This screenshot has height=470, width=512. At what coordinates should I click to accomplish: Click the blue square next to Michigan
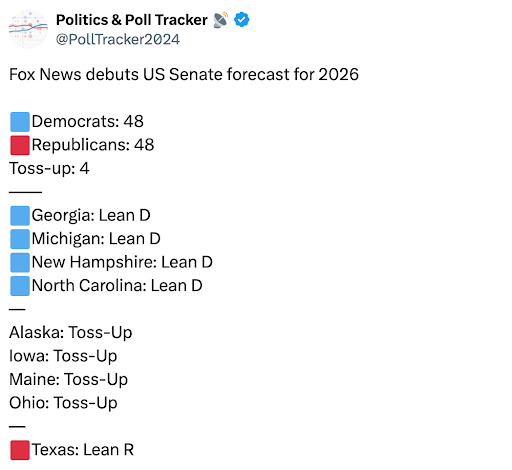coord(20,239)
